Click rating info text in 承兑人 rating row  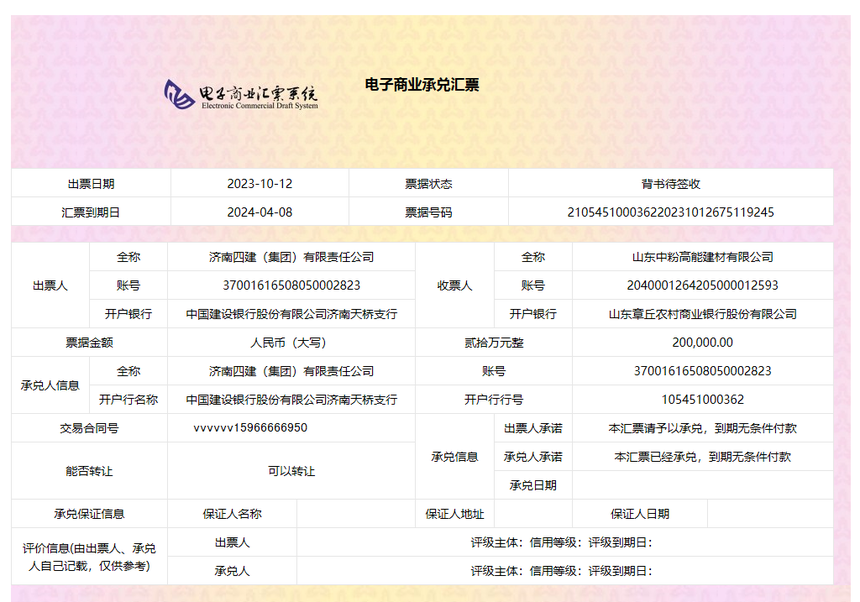click(x=562, y=571)
